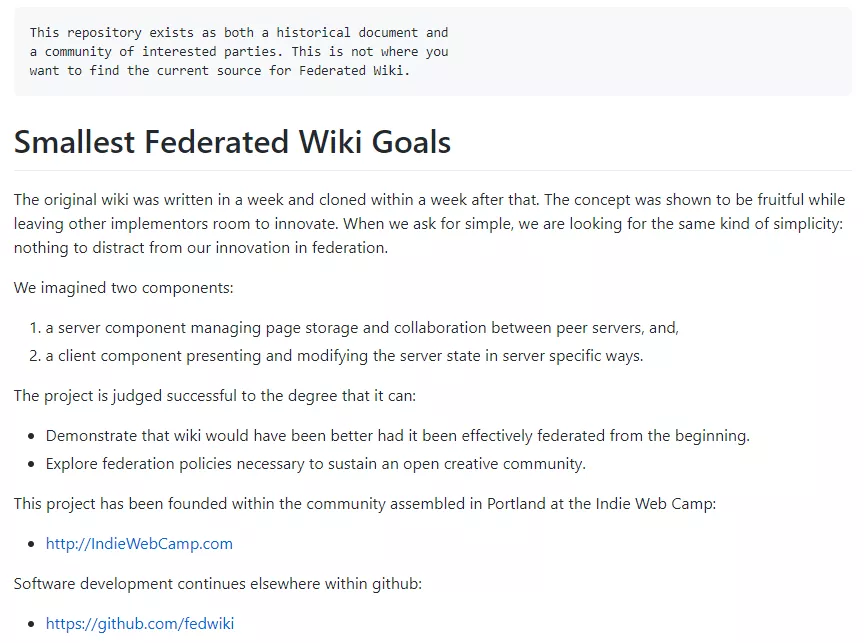Click 'The project is judged successful' sentence
The image size is (864, 643).
pyautogui.click(x=215, y=396)
